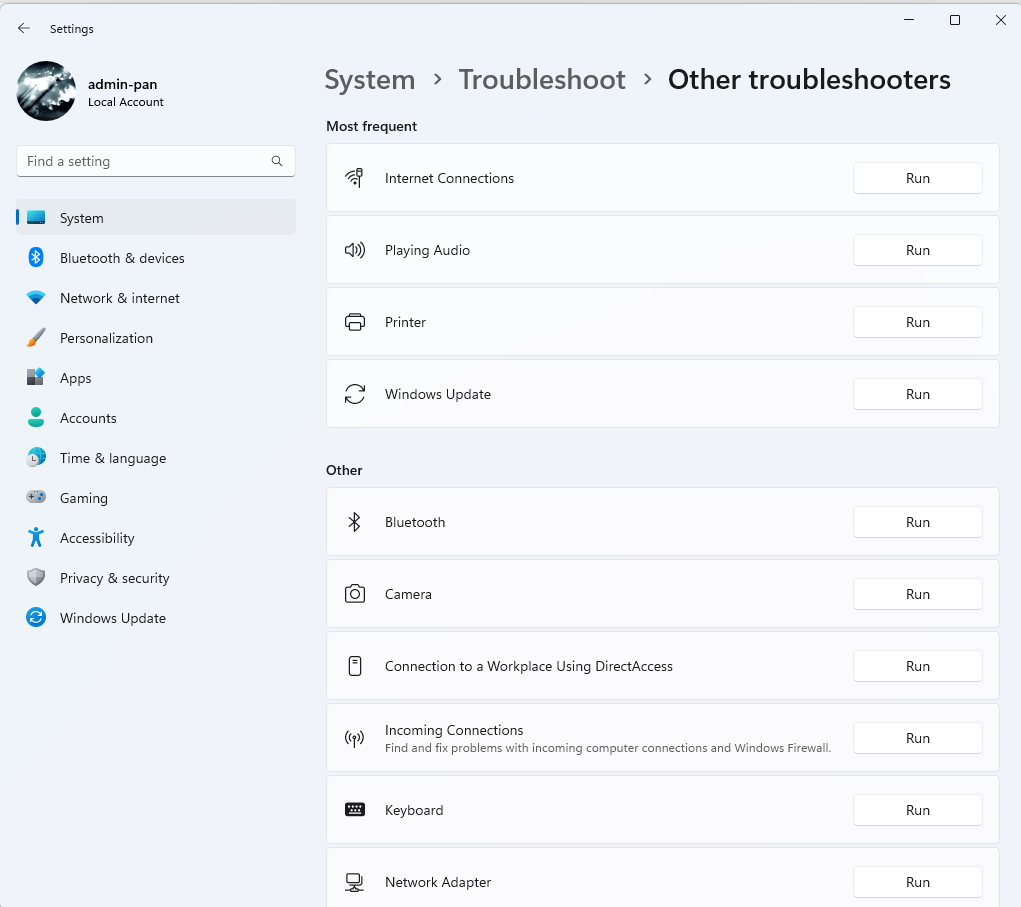Run the Windows Update troubleshooter
1021x907 pixels.
click(x=917, y=394)
